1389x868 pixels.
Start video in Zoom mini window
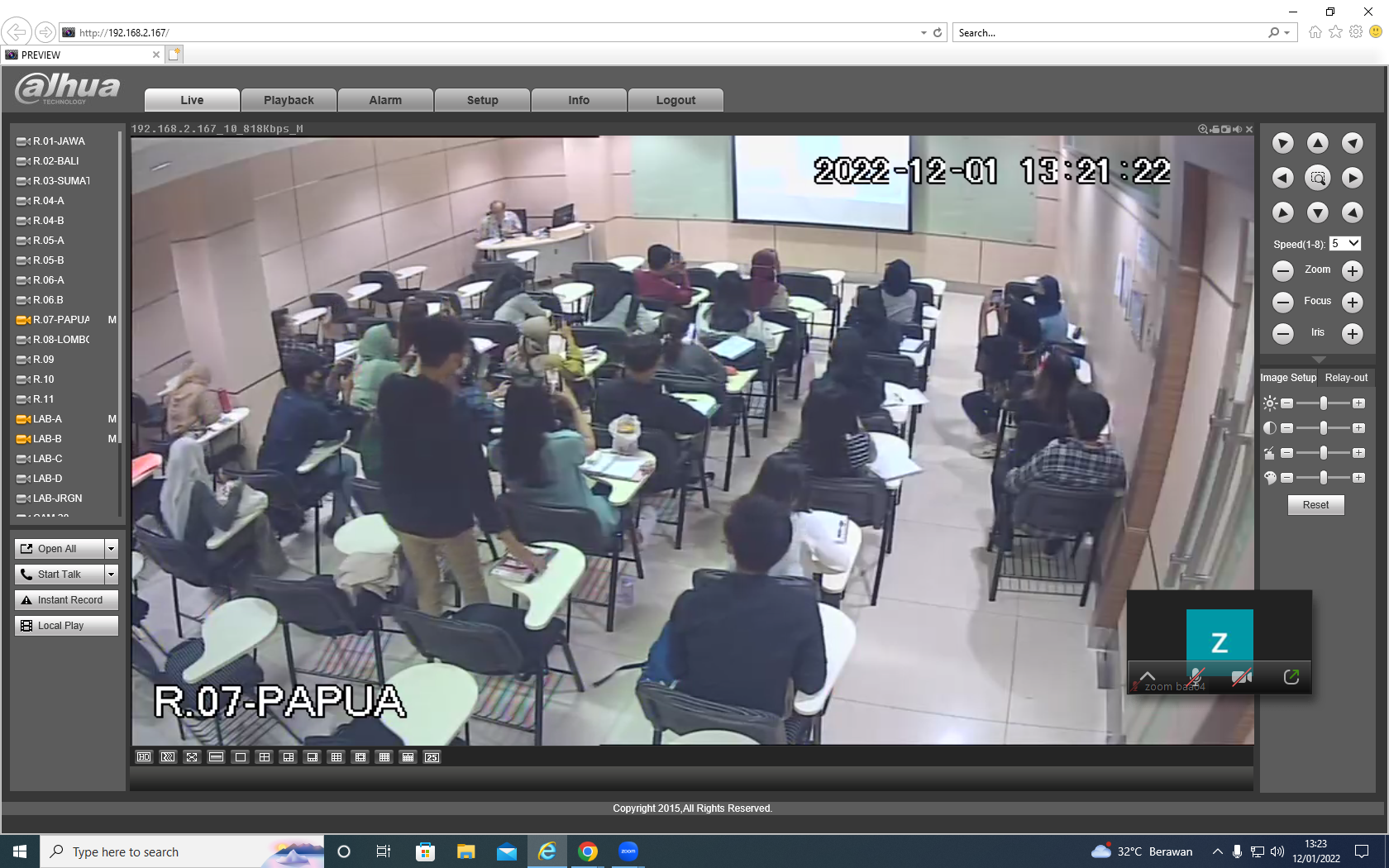click(1242, 677)
